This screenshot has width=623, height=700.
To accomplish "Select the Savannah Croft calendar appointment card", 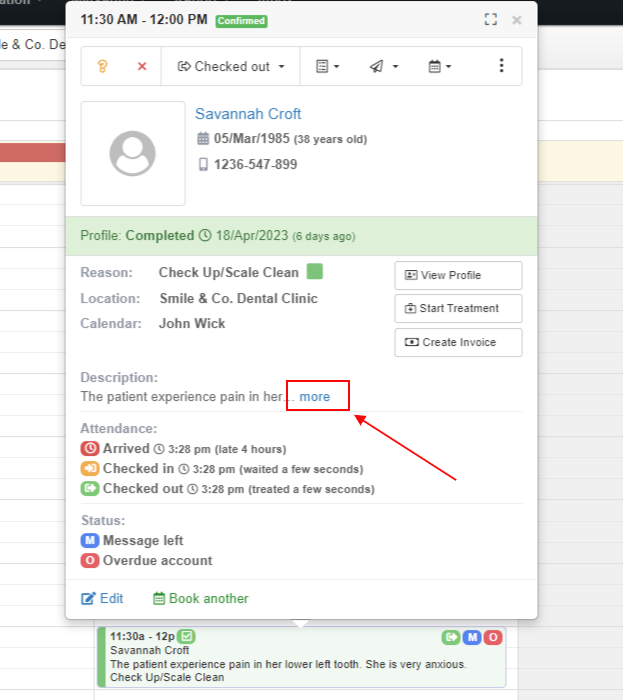I will click(x=302, y=657).
